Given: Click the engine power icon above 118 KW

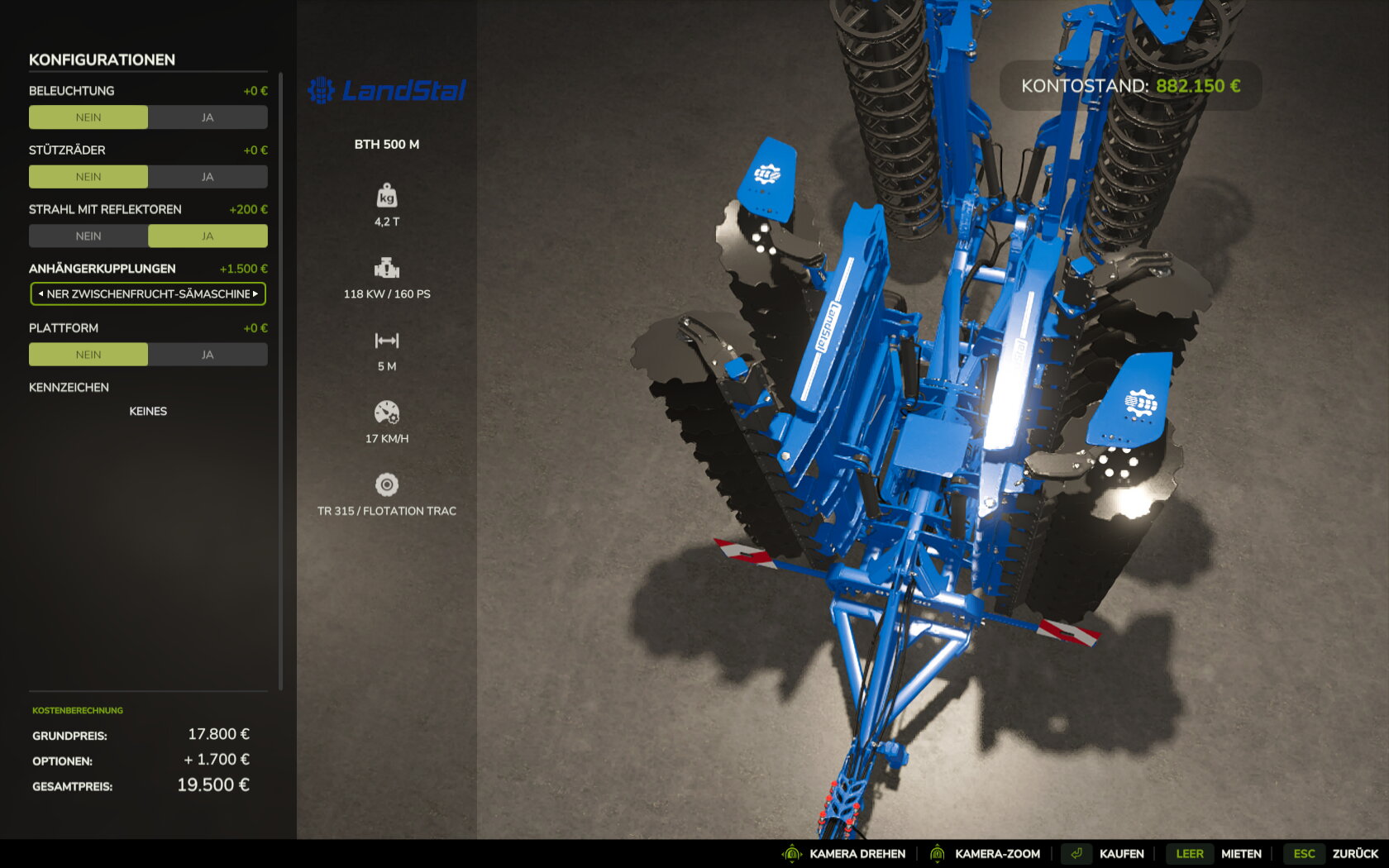Looking at the screenshot, I should pos(386,268).
